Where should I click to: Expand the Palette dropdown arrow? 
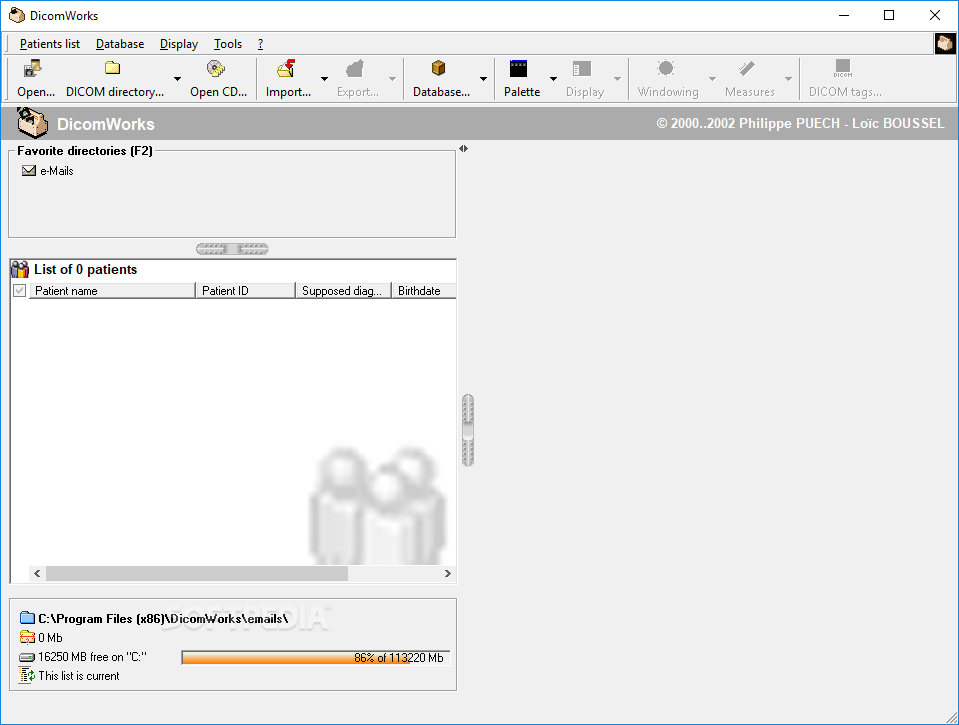(553, 79)
